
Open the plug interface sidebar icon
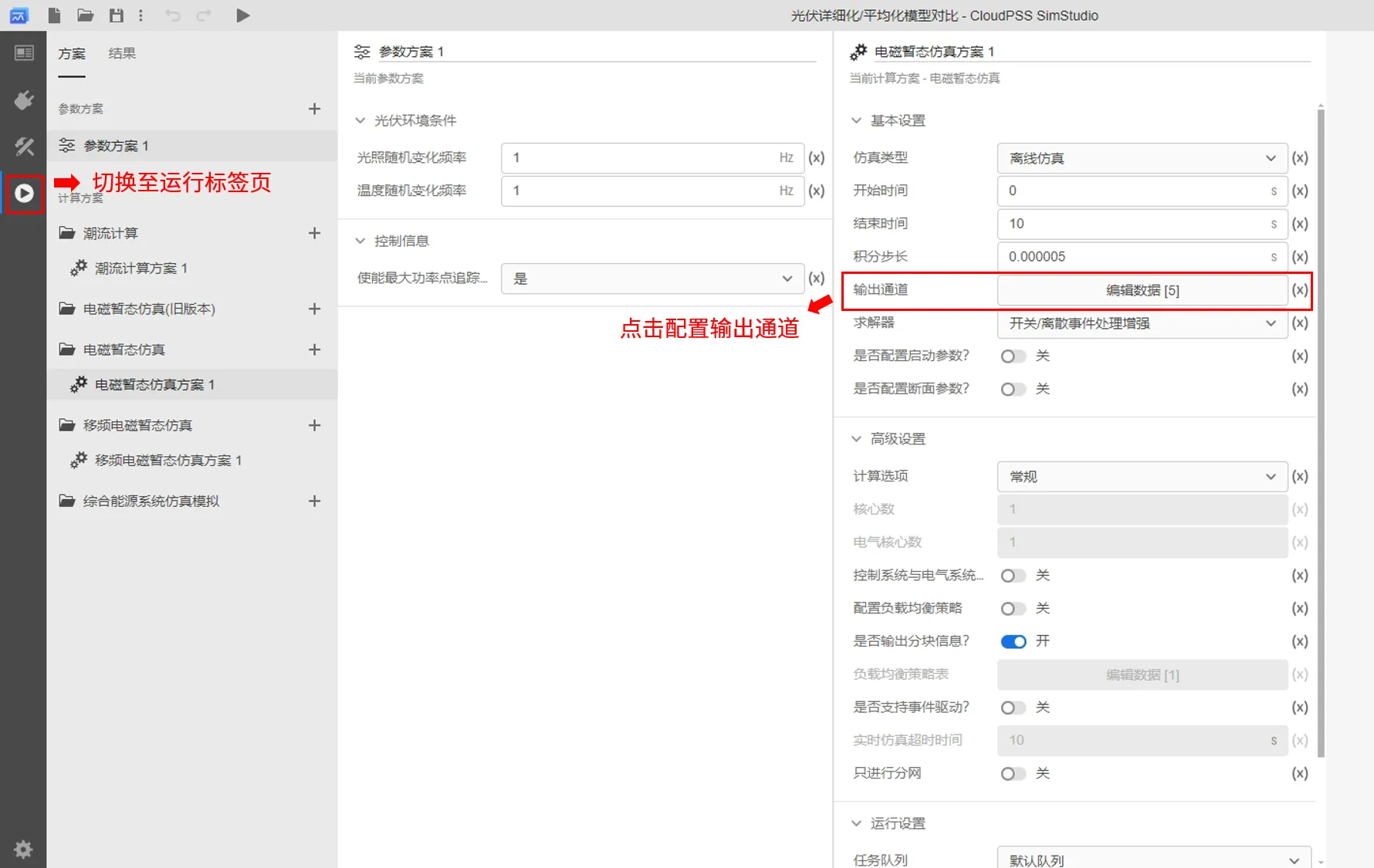24,100
